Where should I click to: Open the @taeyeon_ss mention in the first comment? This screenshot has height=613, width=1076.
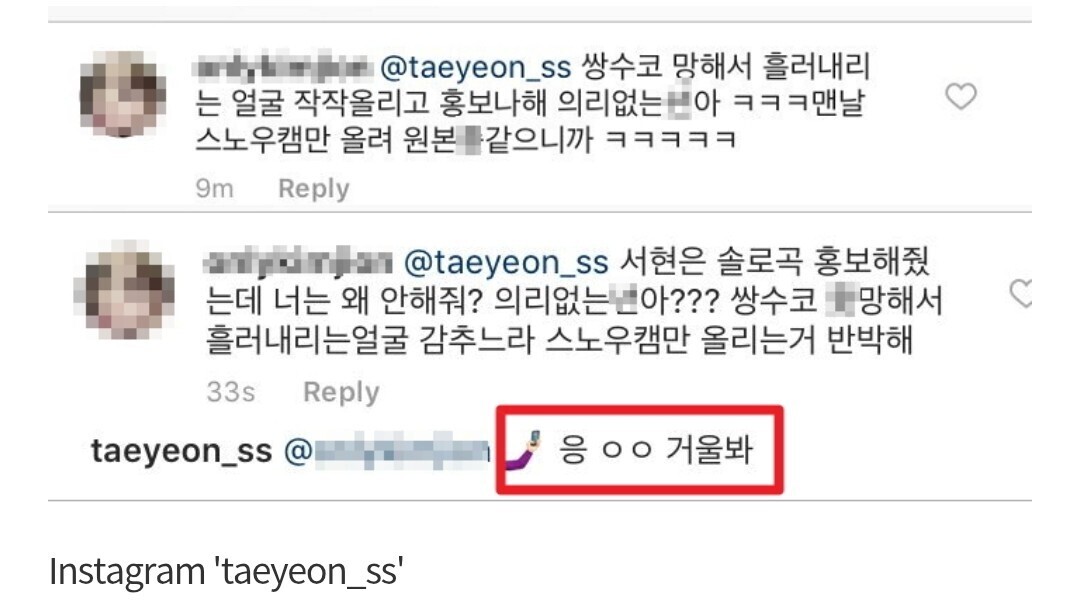(x=475, y=67)
